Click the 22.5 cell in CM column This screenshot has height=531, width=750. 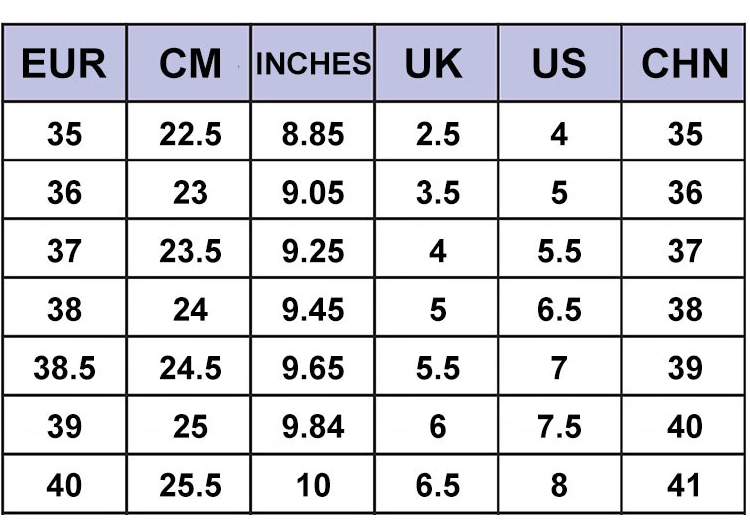190,134
